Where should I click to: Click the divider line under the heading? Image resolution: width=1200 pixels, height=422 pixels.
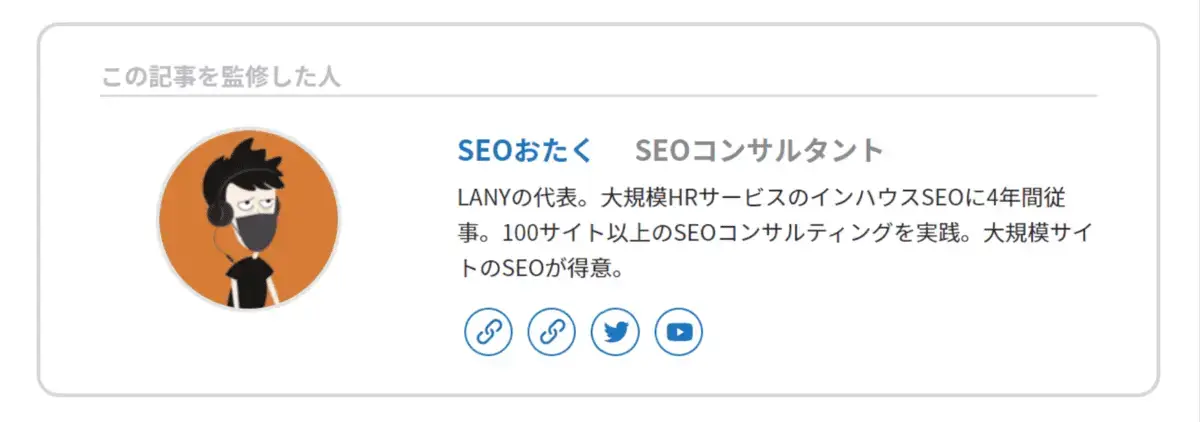click(x=598, y=96)
